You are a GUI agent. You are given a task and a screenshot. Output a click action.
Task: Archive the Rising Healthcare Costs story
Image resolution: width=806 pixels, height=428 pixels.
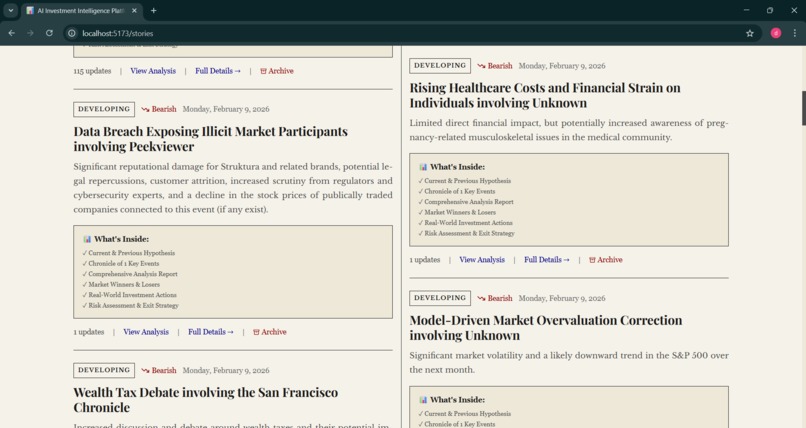(x=606, y=260)
